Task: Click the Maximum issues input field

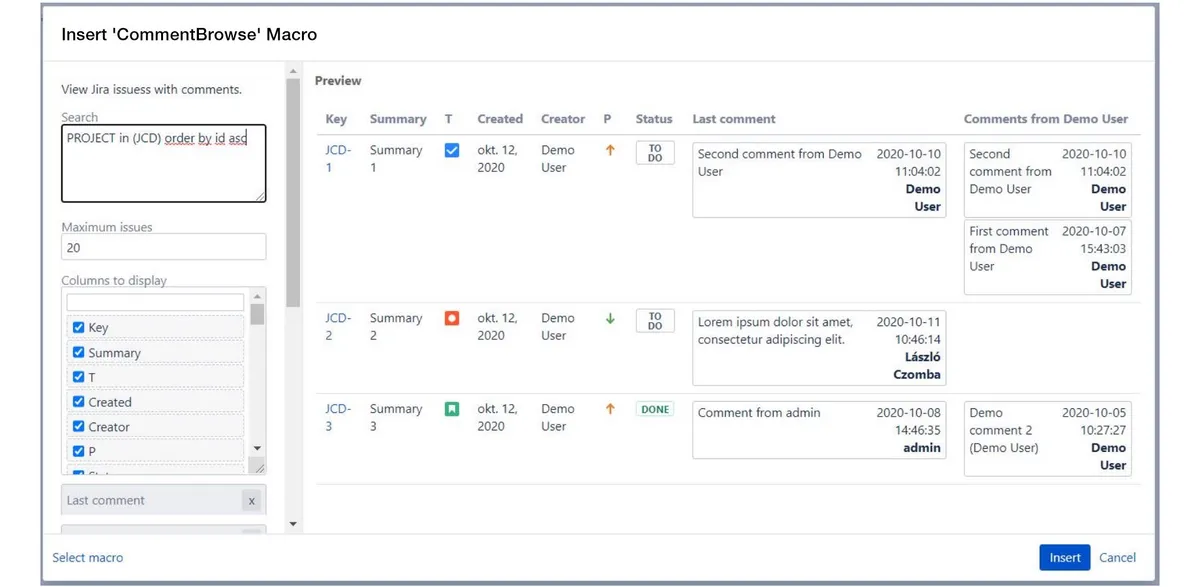Action: pos(164,247)
